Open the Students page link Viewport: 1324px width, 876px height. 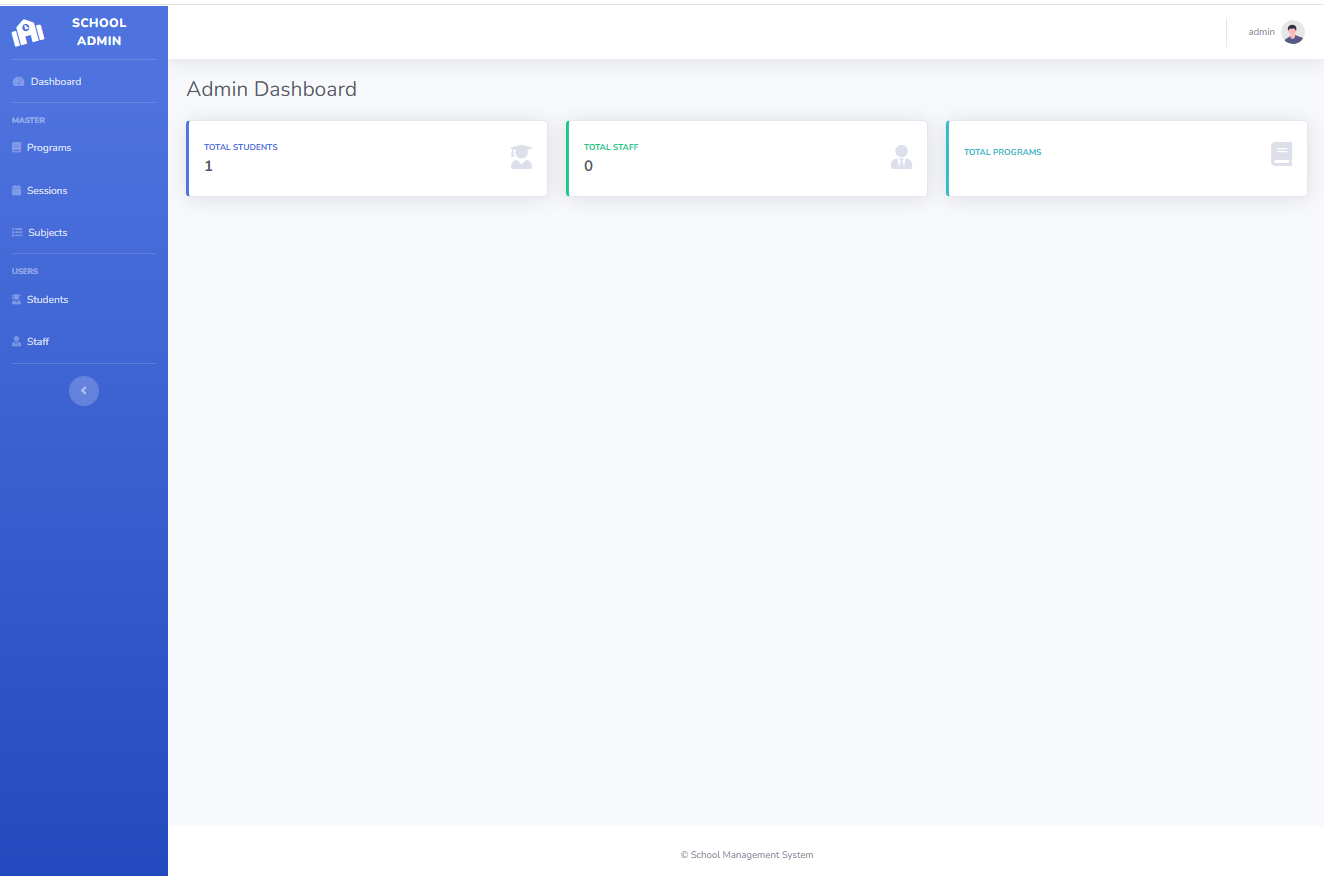coord(47,300)
